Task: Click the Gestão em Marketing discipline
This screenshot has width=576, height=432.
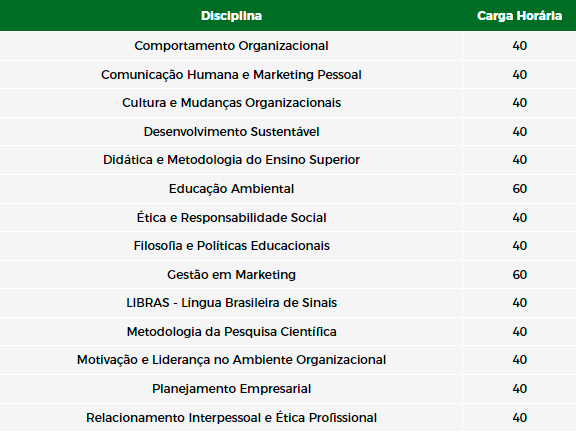Action: point(231,275)
